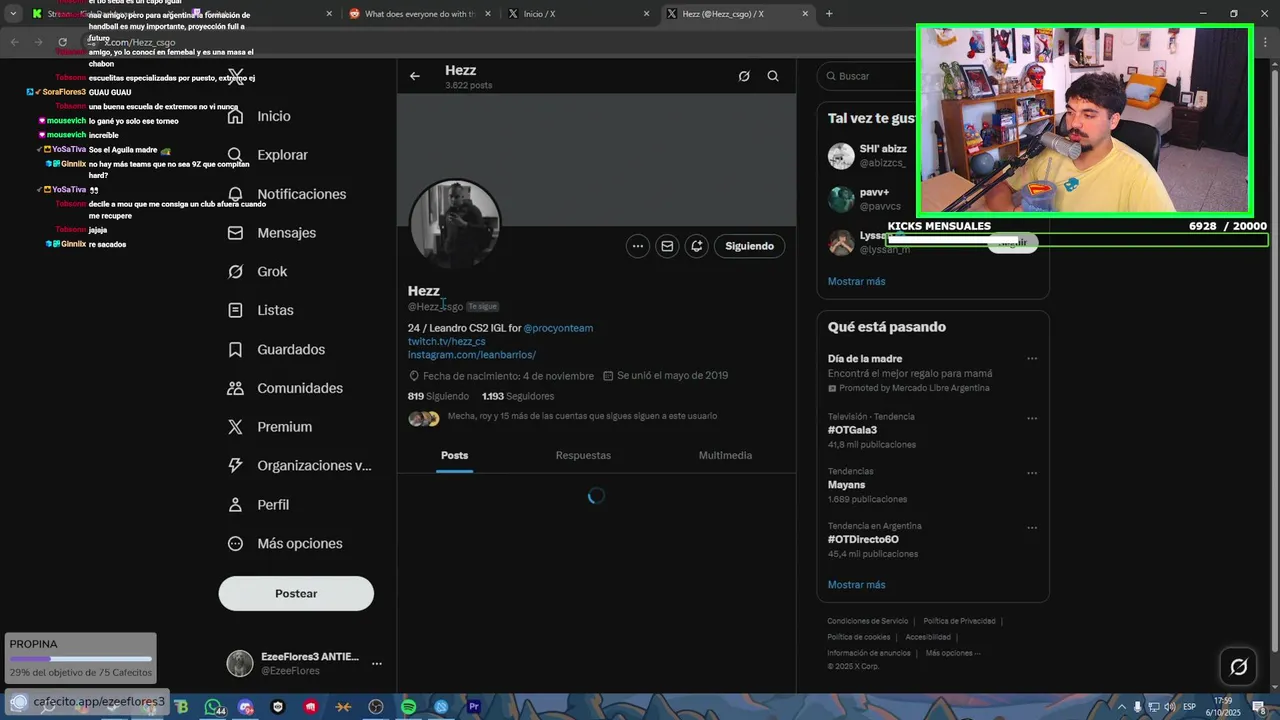Viewport: 1280px width, 720px height.
Task: Search within the Hezz profile posts
Action: [x=773, y=76]
